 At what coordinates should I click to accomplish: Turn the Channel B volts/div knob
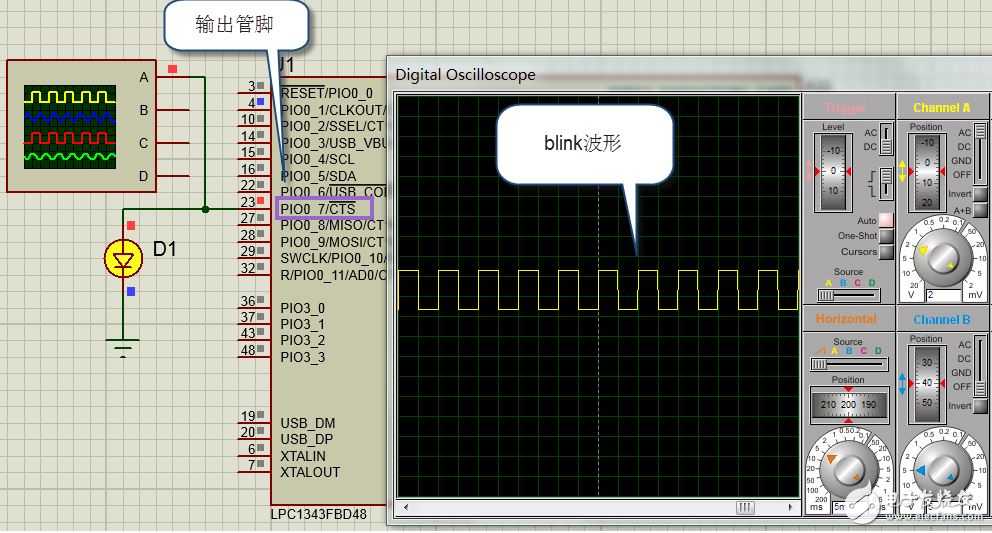[942, 468]
